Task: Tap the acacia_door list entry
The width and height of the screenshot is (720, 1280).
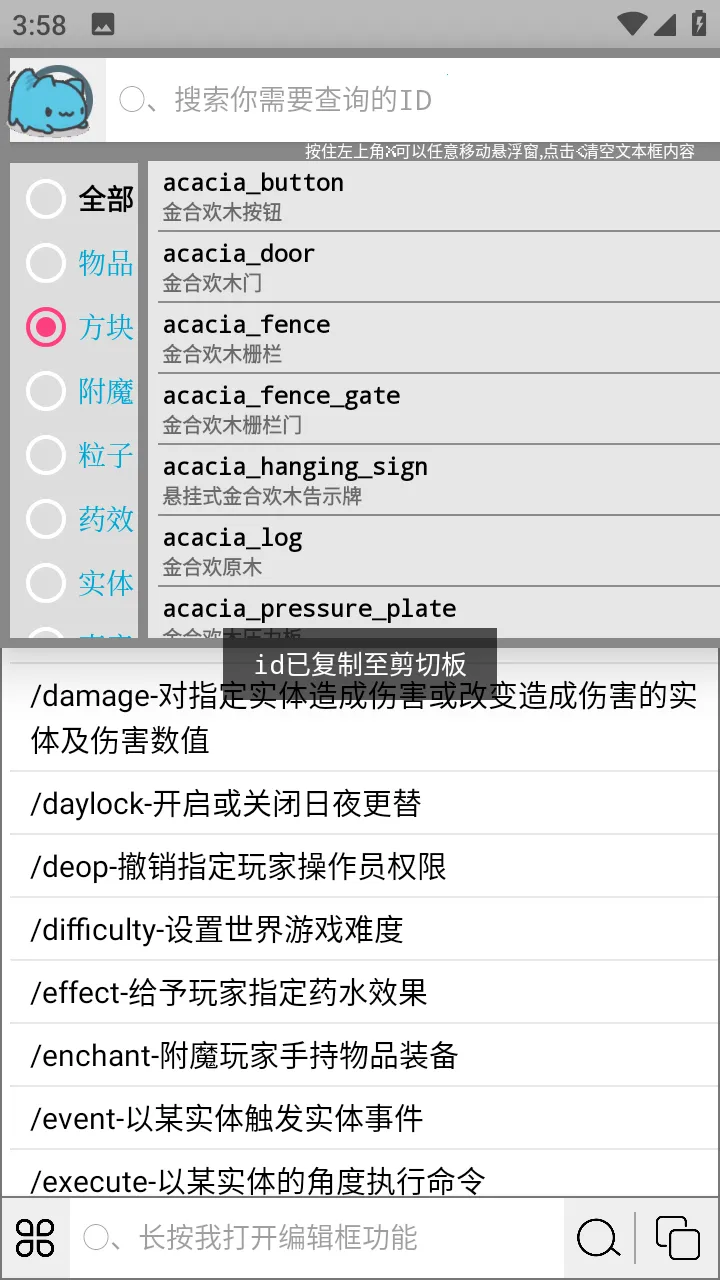Action: (438, 267)
